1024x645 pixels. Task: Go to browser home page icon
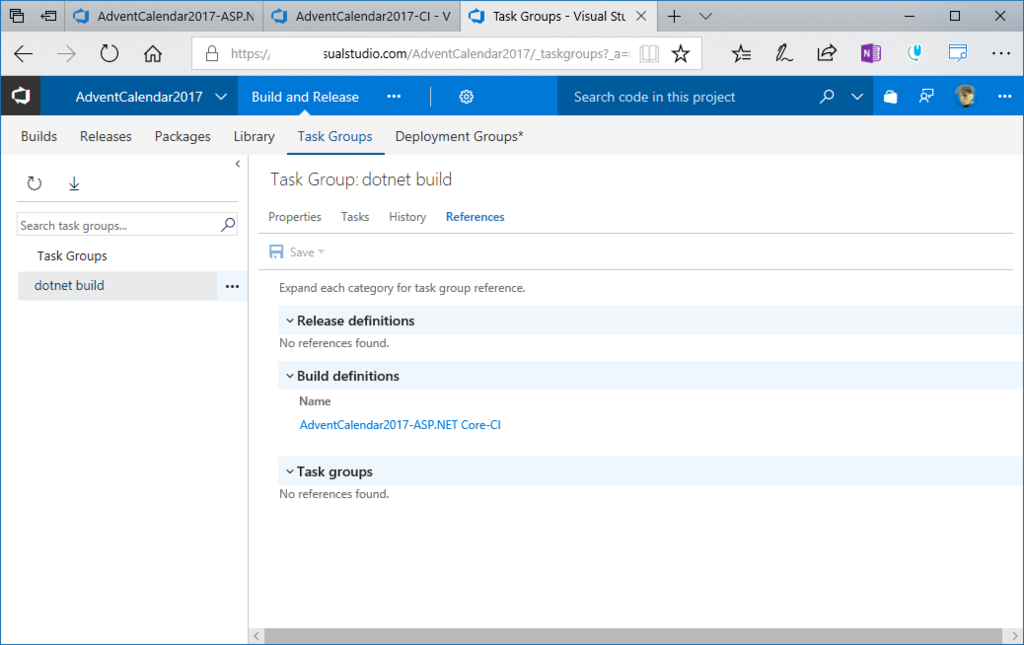[153, 54]
